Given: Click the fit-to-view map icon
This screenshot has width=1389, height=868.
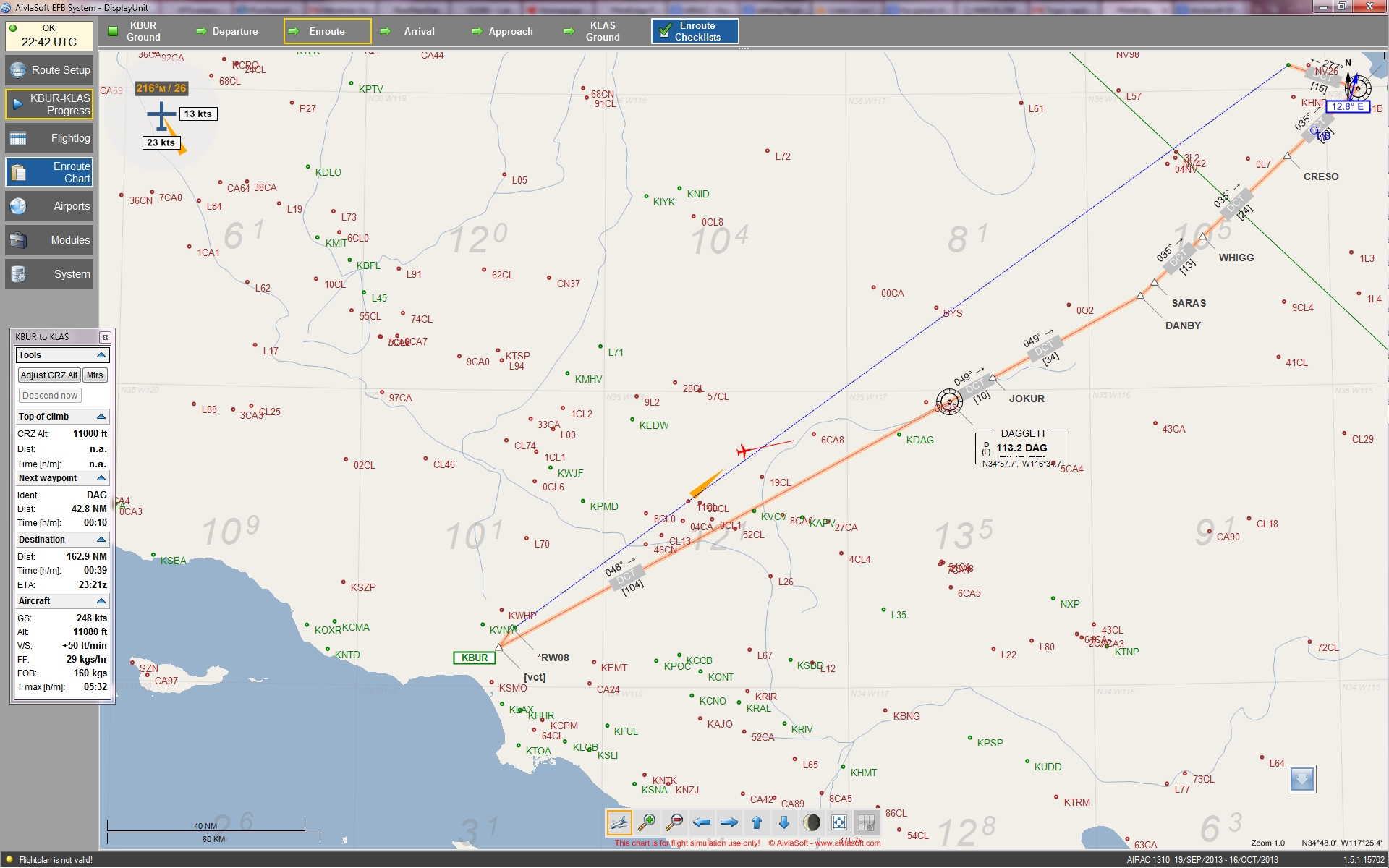Looking at the screenshot, I should click(x=839, y=822).
